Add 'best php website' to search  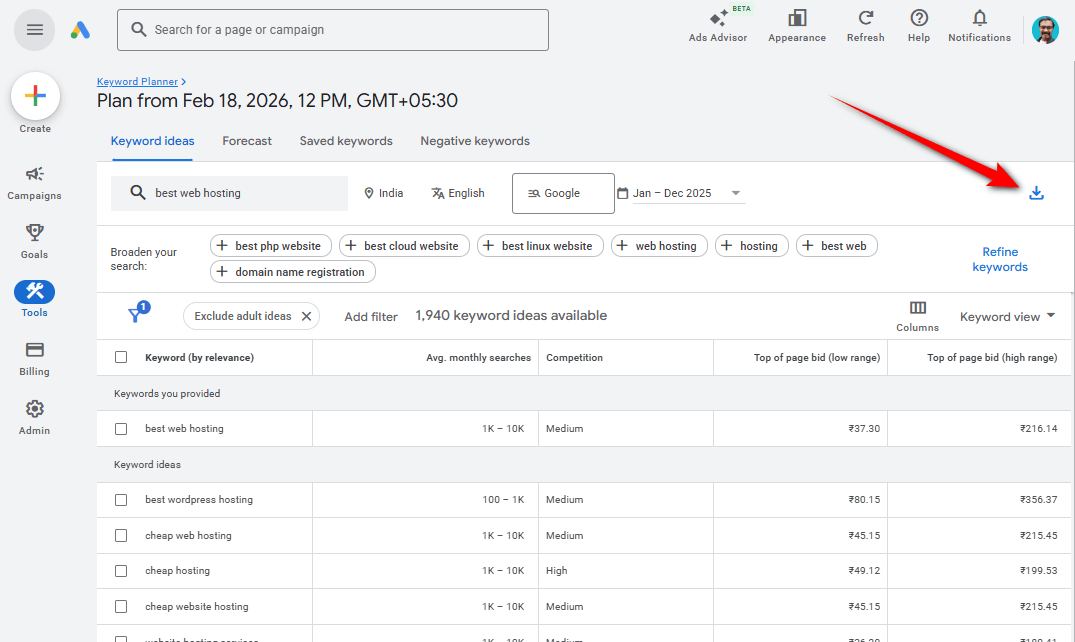tap(270, 246)
